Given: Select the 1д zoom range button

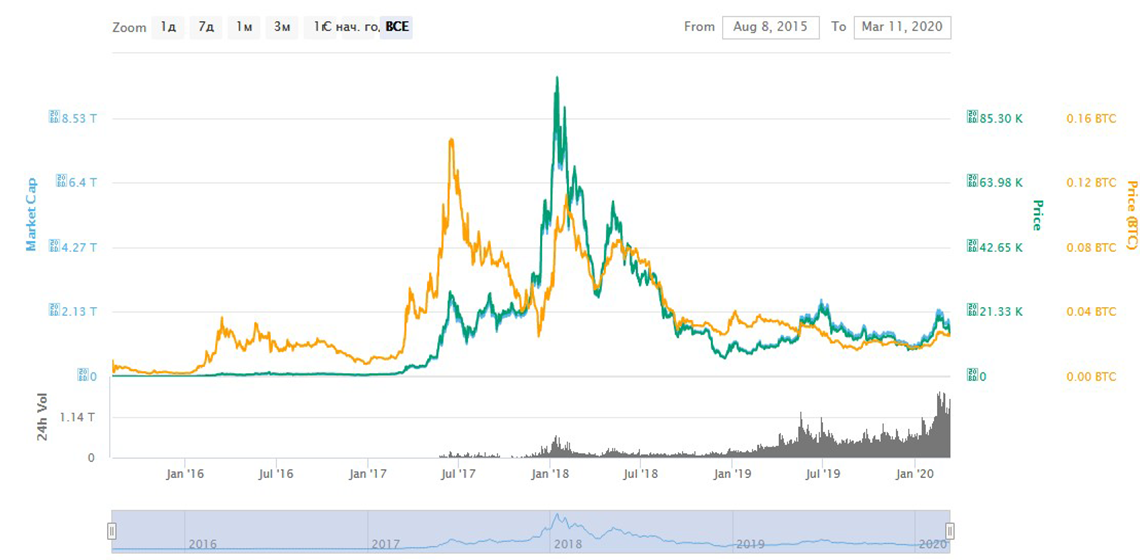Looking at the screenshot, I should coord(168,27).
